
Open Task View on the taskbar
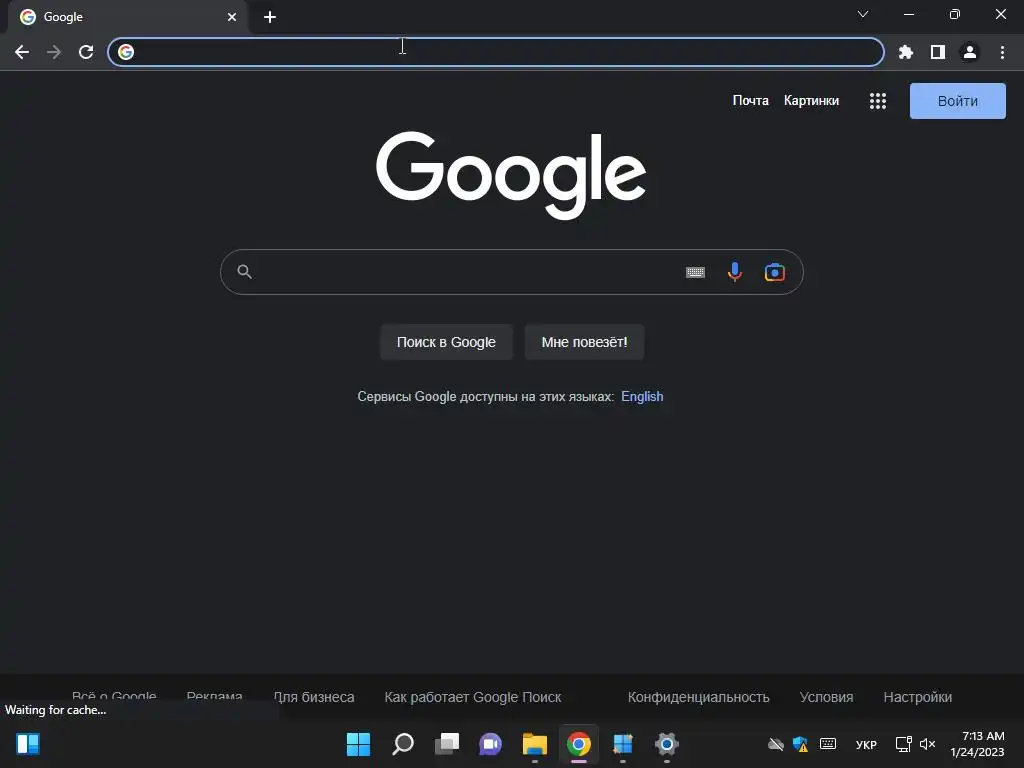(x=447, y=744)
